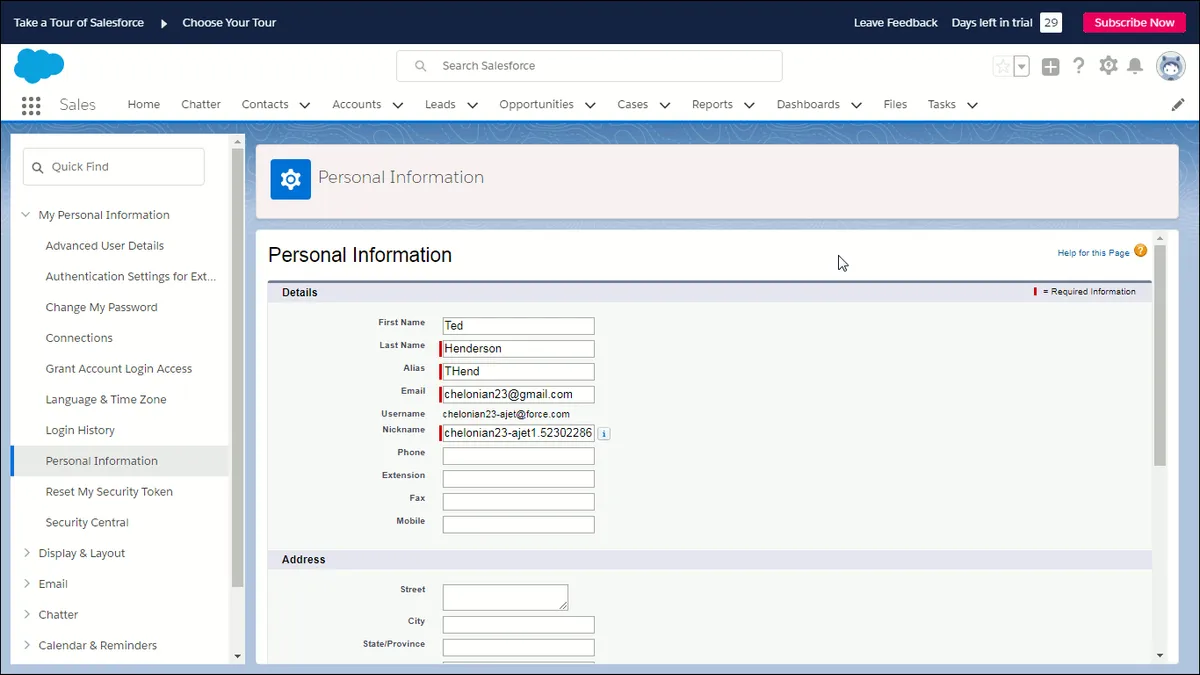Click the First Name field
Viewport: 1200px width, 675px height.
[x=519, y=326]
